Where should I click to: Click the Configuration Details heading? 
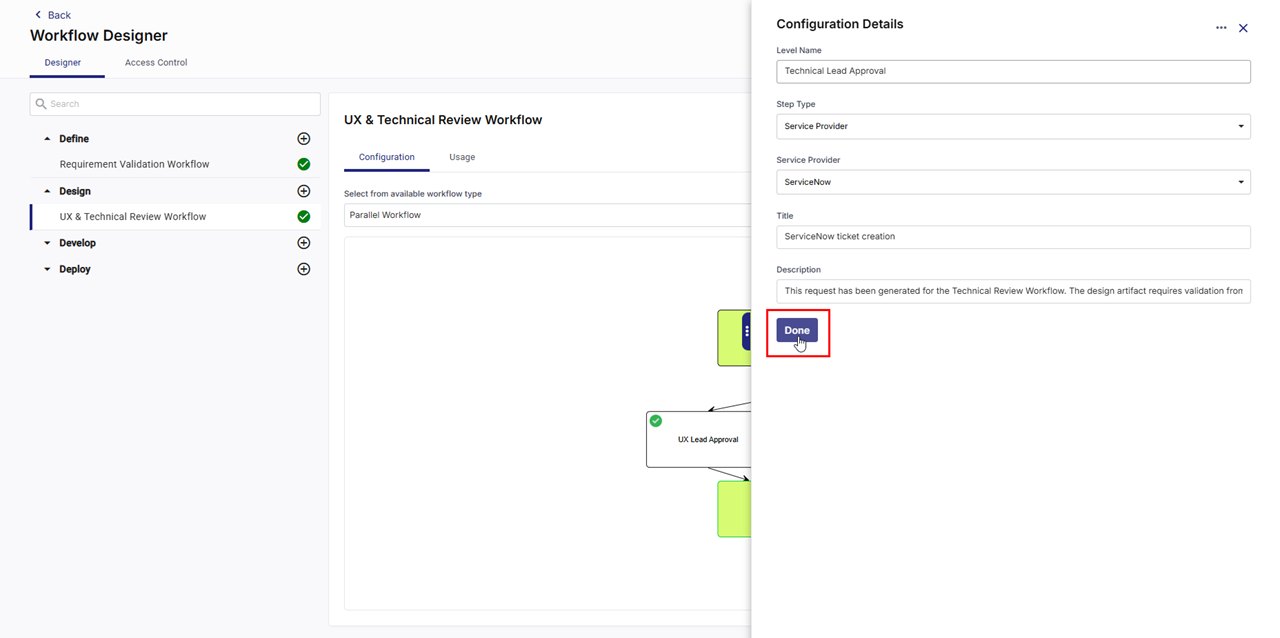point(840,24)
